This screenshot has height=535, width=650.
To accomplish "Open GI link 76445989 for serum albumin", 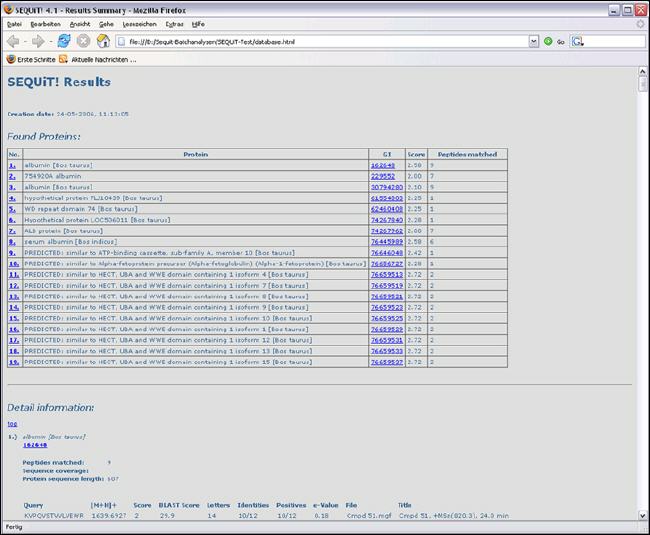I will 385,242.
